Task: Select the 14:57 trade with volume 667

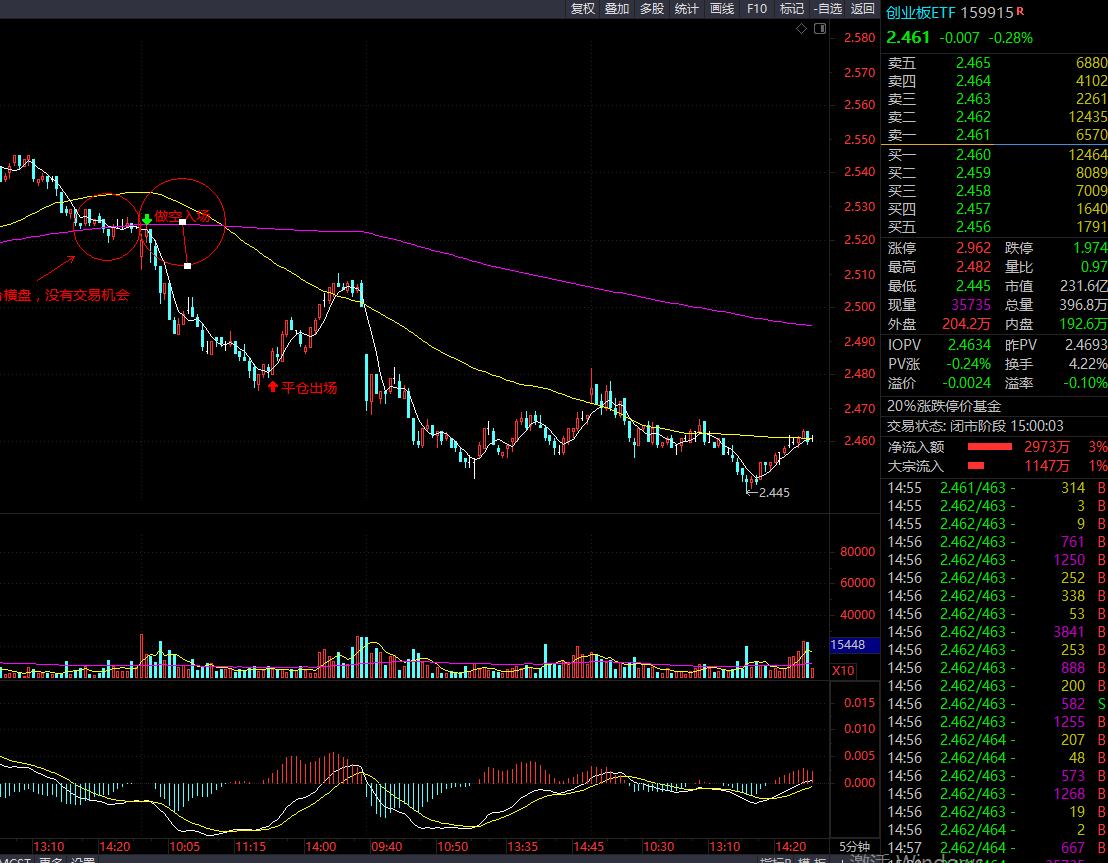Action: [x=996, y=847]
